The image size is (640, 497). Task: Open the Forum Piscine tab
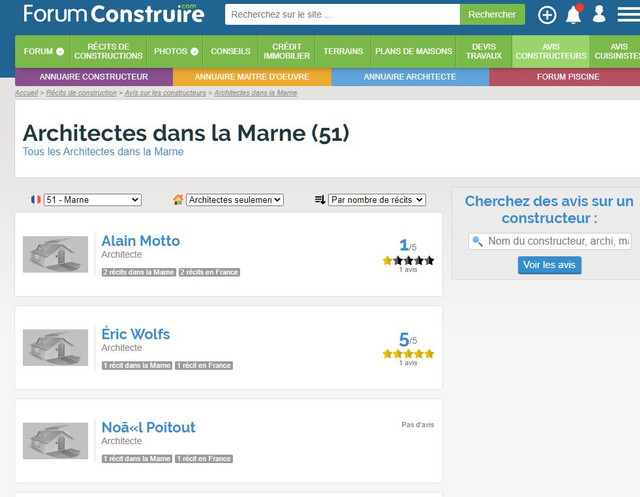[x=566, y=77]
